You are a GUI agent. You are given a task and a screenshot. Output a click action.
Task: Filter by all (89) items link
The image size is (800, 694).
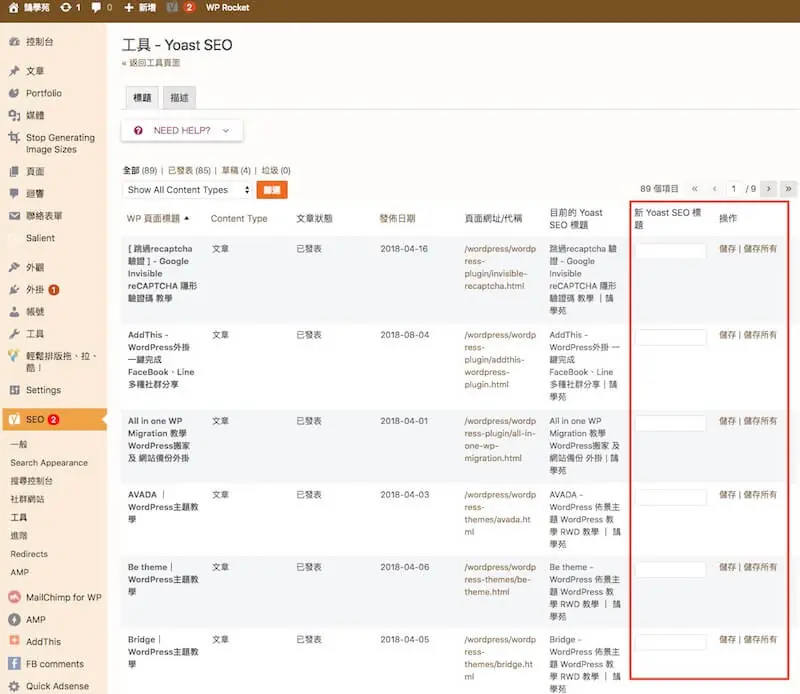pyautogui.click(x=140, y=170)
